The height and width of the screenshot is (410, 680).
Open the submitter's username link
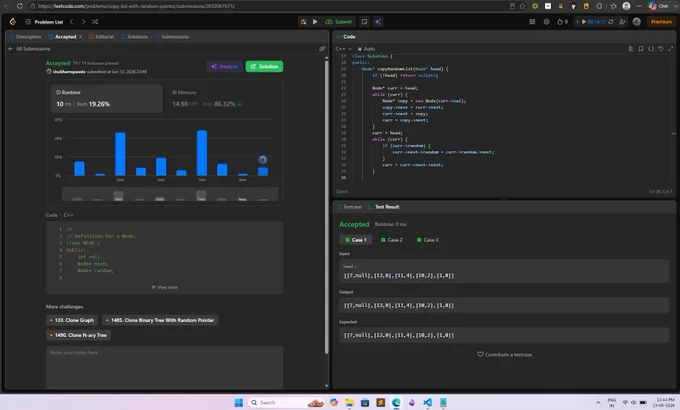pos(69,72)
